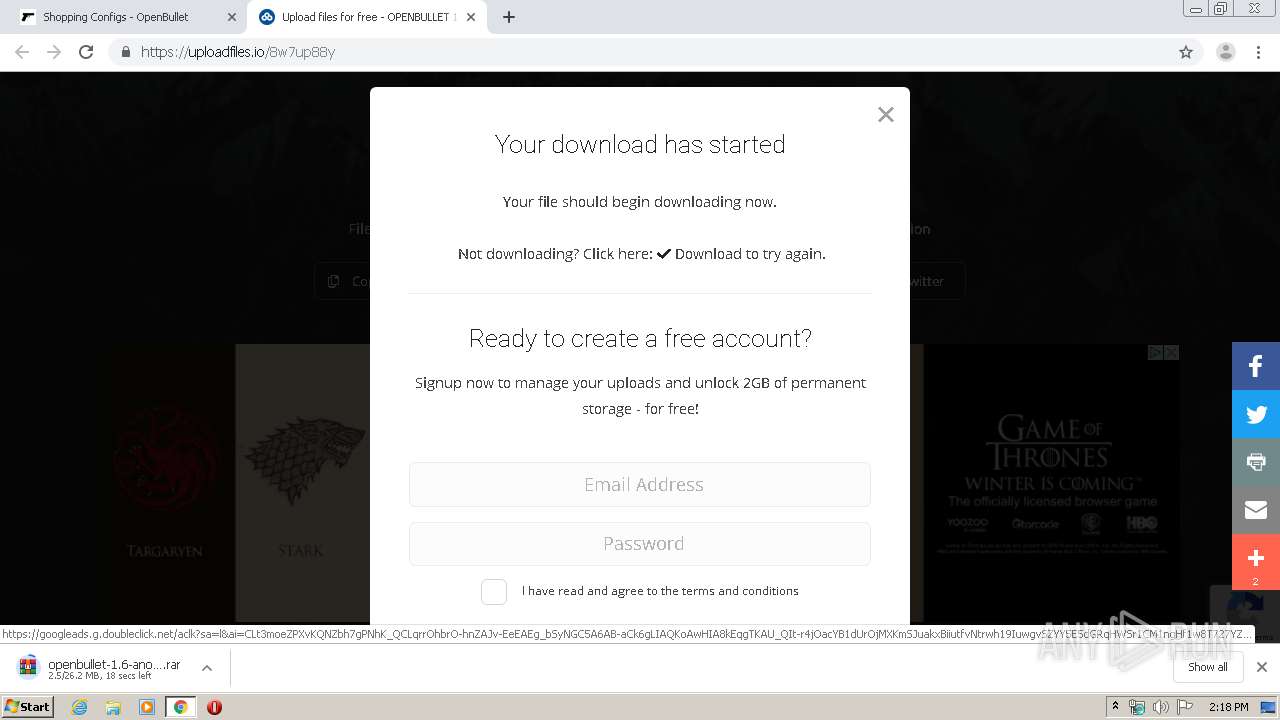This screenshot has width=1280, height=720.
Task: Open Action Center flag icon
Action: click(1185, 707)
